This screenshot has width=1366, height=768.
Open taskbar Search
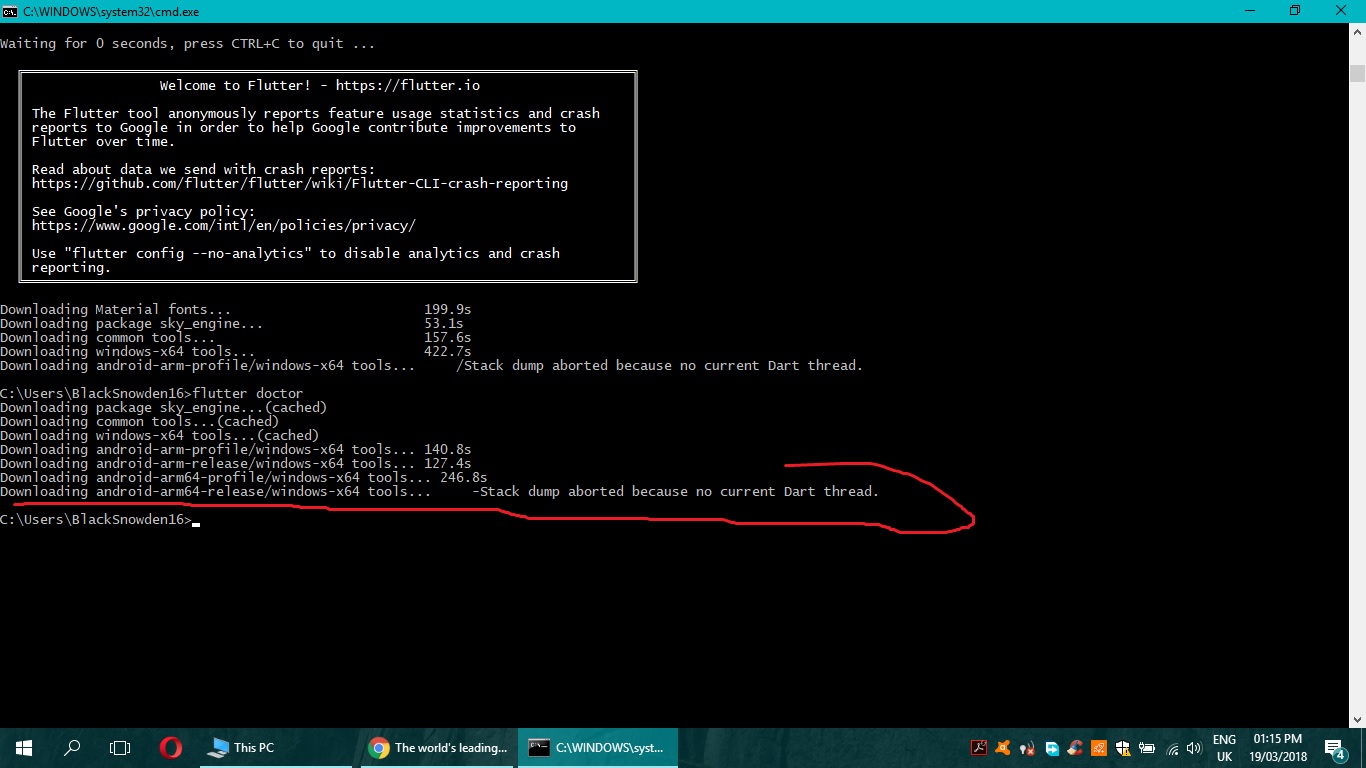click(72, 747)
